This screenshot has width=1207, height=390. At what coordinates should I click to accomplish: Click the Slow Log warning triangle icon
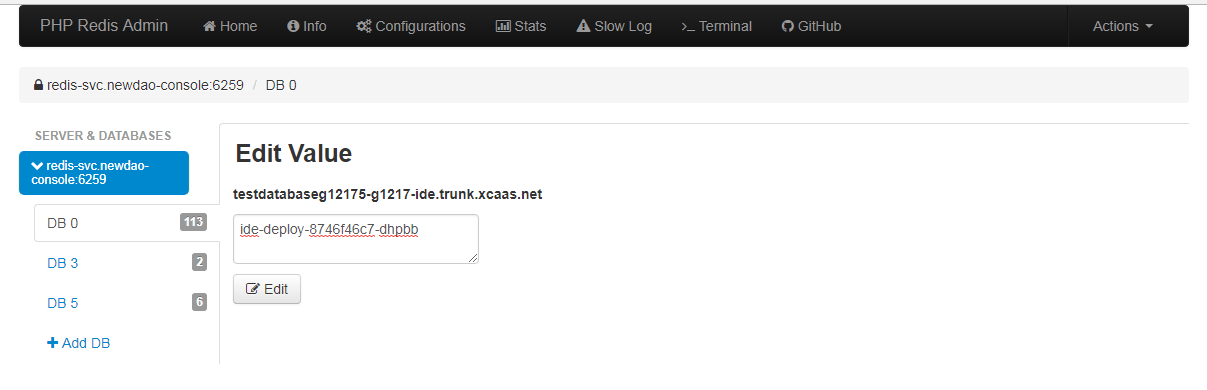point(584,27)
